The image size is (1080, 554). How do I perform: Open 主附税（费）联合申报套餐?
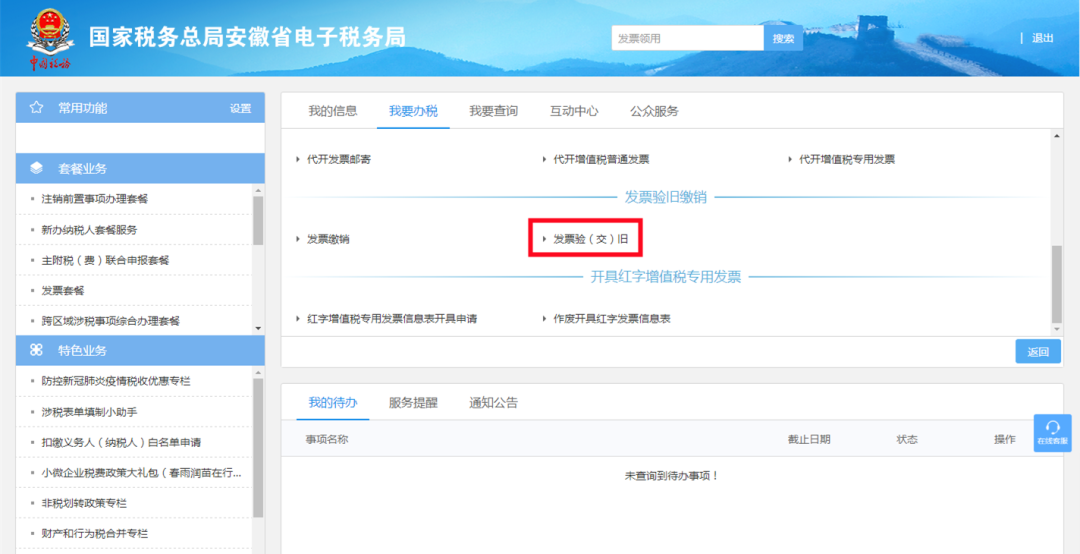105,260
